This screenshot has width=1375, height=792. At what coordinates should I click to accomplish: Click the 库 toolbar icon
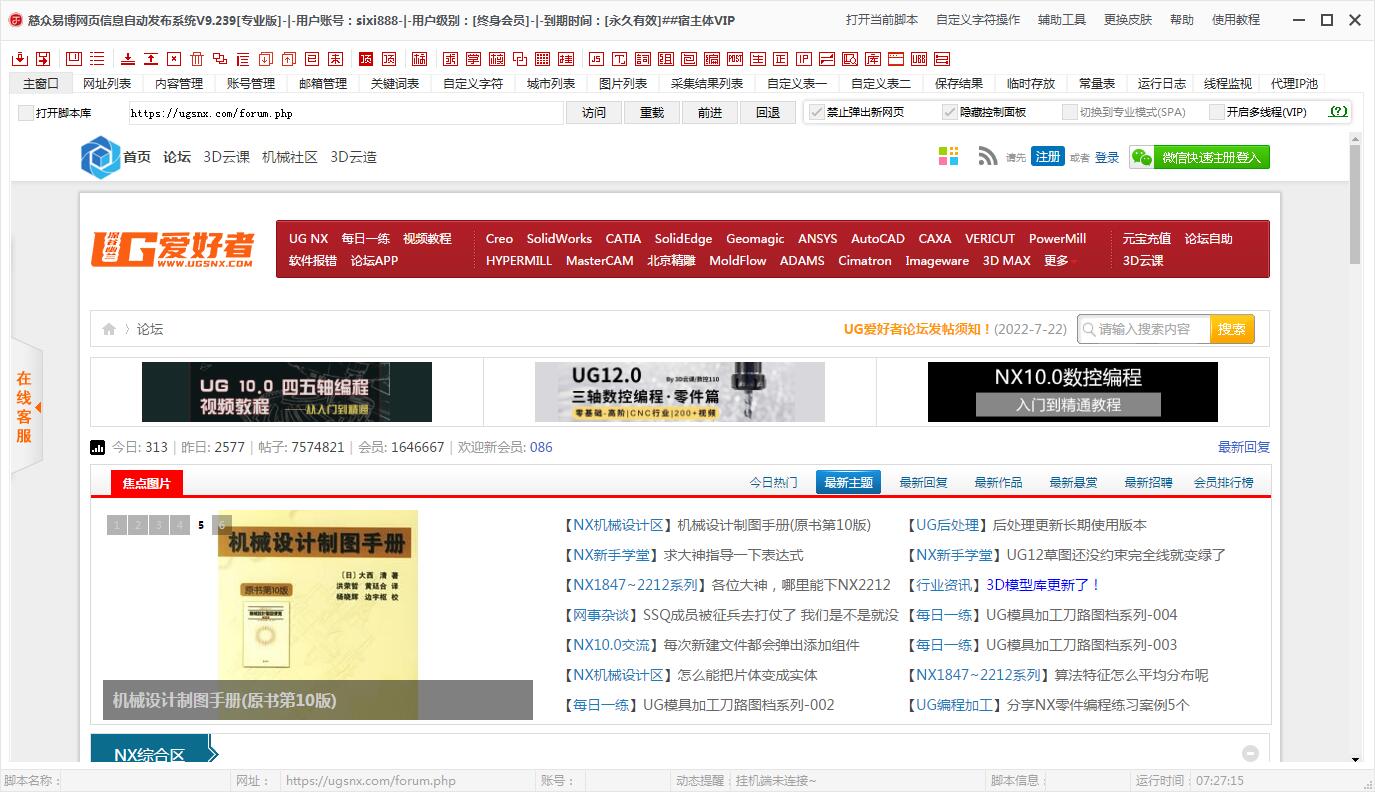click(x=873, y=59)
